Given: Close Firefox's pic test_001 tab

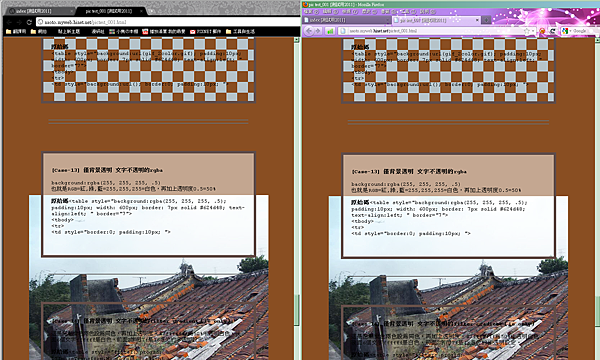Looking at the screenshot, I should [x=477, y=20].
